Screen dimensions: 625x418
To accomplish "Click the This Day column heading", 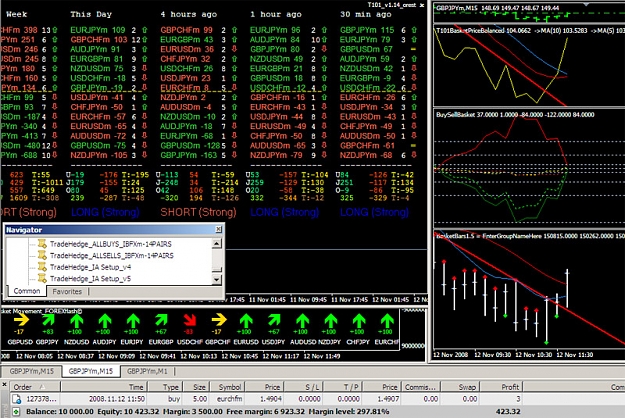I will (91, 14).
